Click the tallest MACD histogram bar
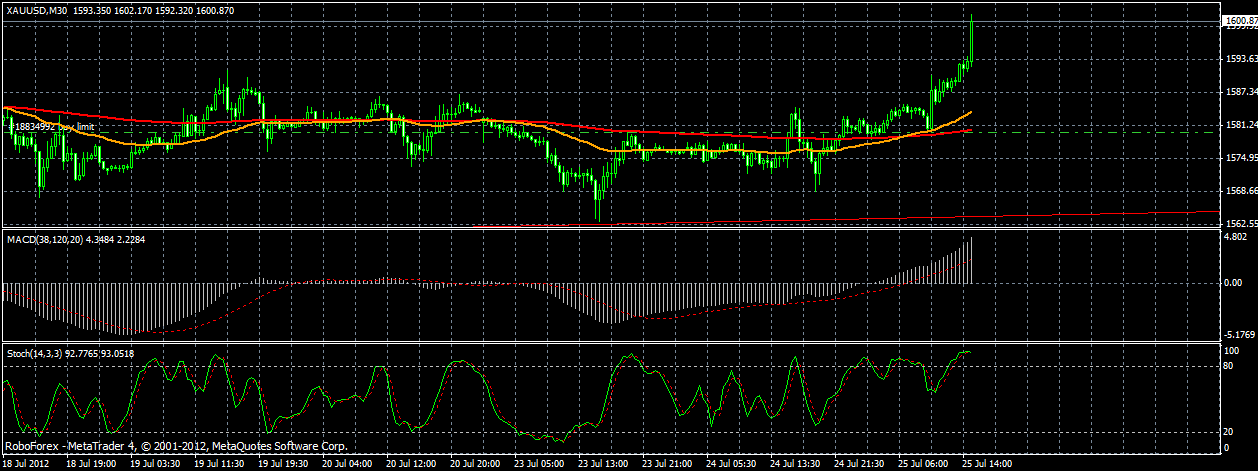Screen dimensions: 1258x471 pyautogui.click(x=972, y=259)
